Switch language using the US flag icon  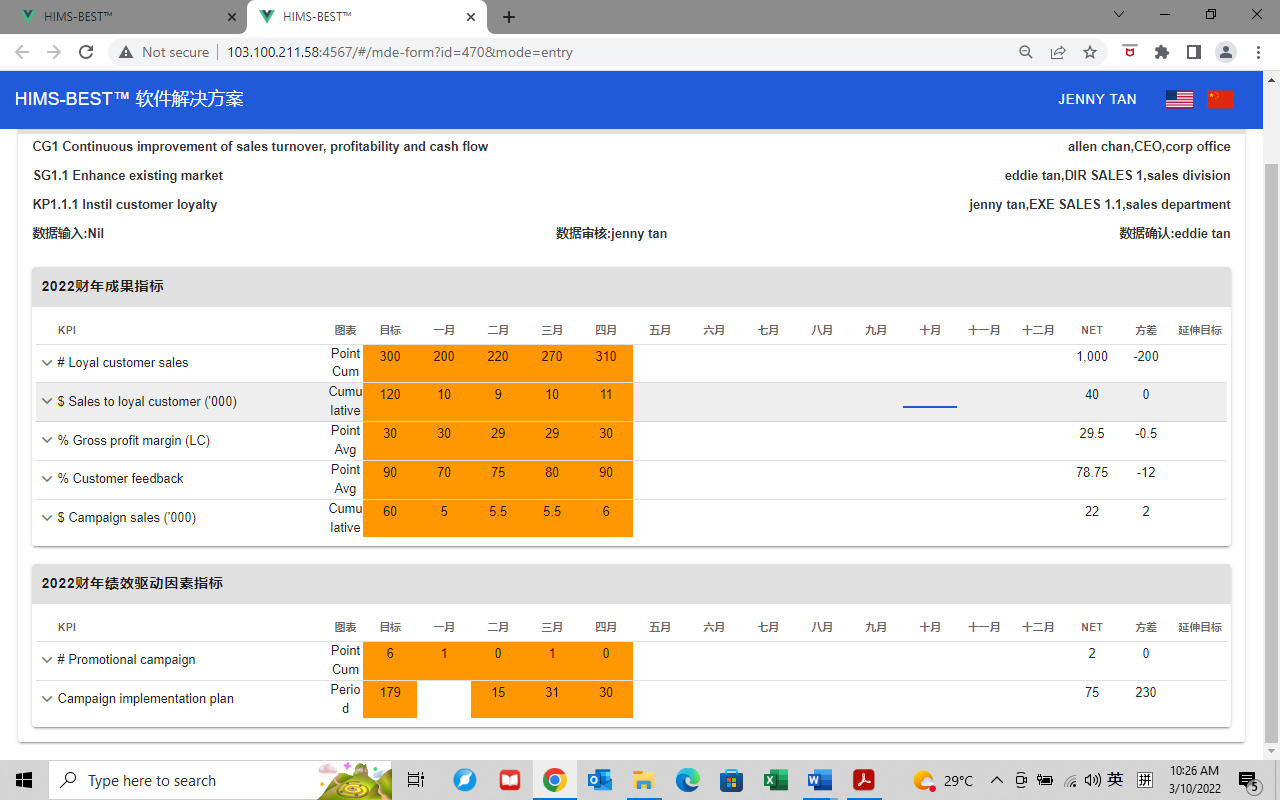coord(1179,99)
